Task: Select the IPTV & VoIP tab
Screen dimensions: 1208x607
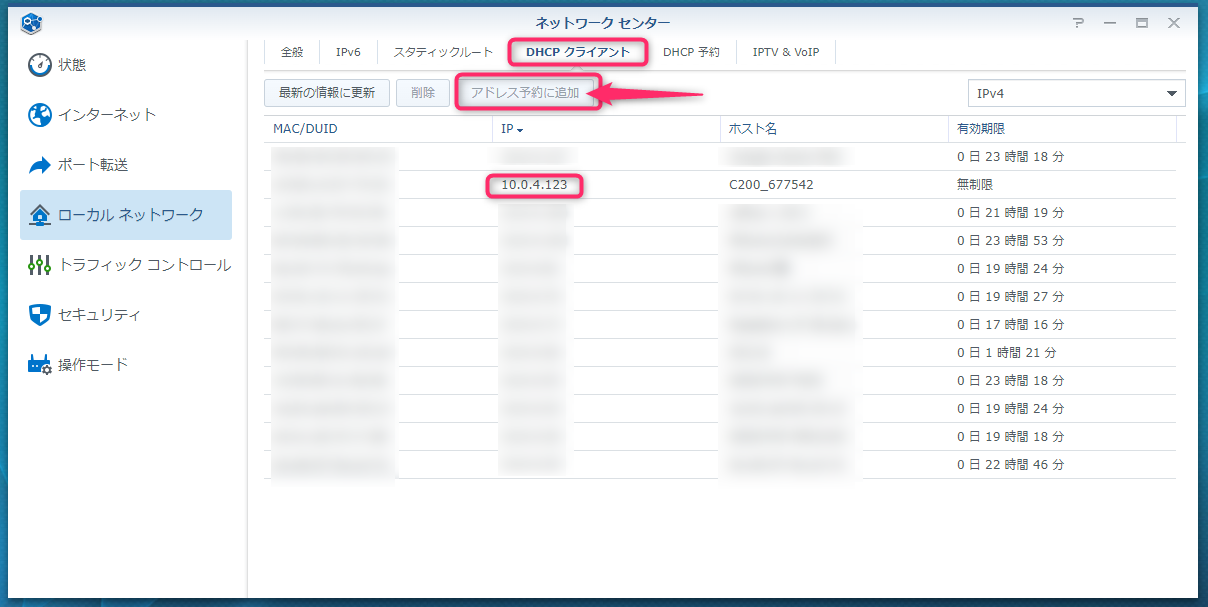Action: point(786,52)
